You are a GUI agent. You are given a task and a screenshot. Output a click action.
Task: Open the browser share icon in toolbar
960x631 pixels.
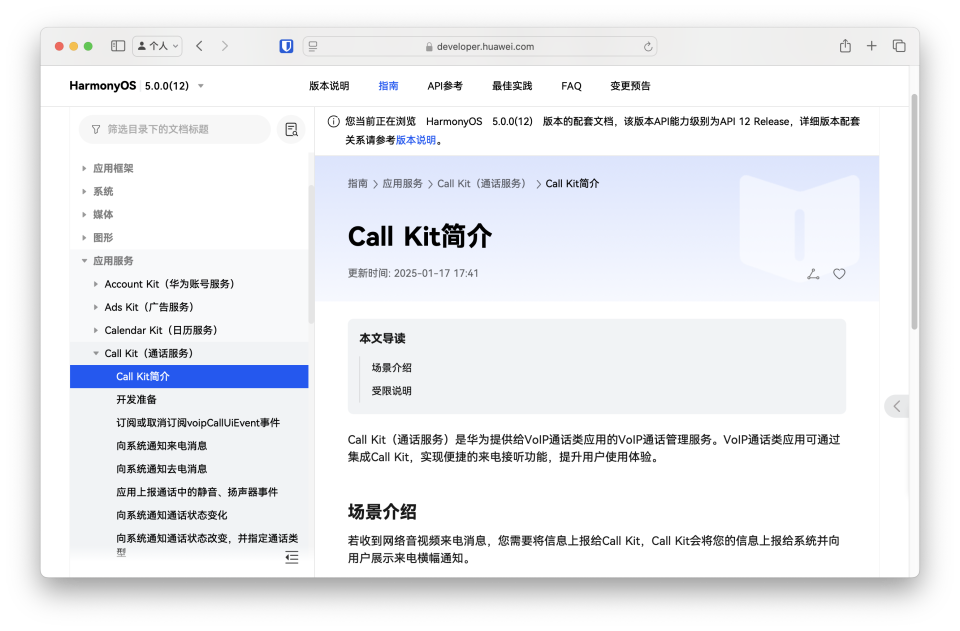[x=844, y=45]
